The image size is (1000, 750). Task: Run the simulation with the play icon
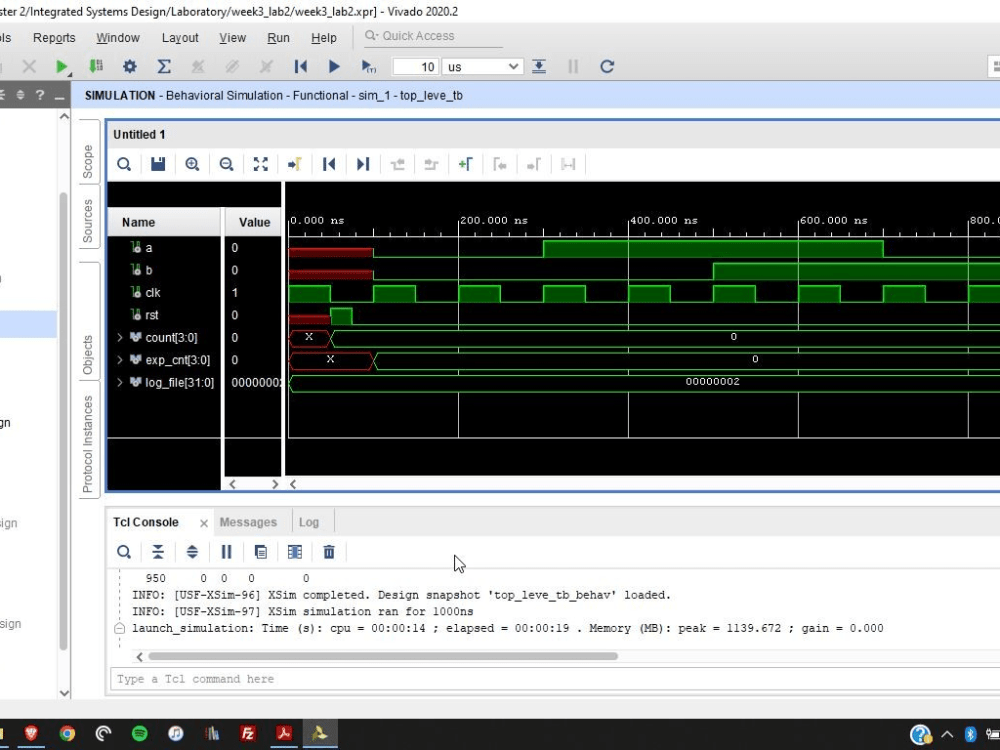point(334,67)
